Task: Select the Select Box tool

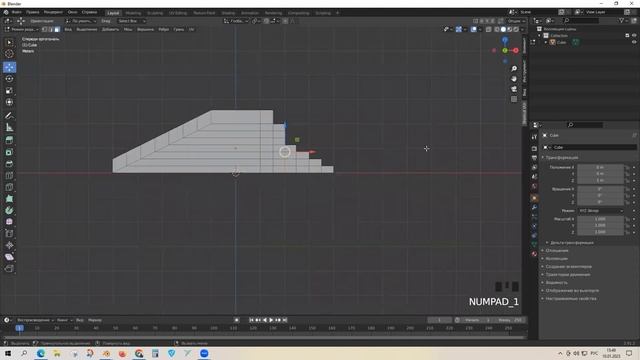Action: click(x=9, y=42)
